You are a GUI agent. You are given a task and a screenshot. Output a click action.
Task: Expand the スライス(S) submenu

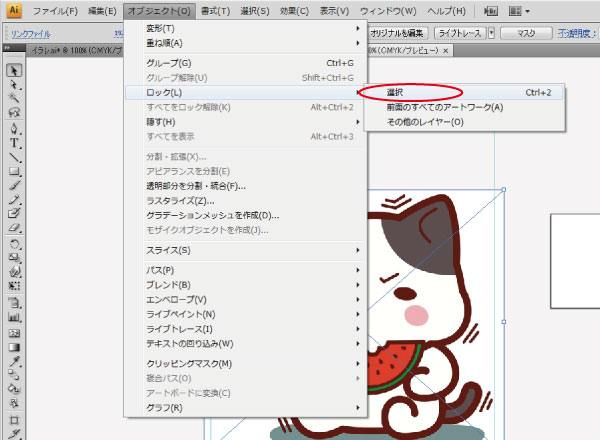pos(246,250)
